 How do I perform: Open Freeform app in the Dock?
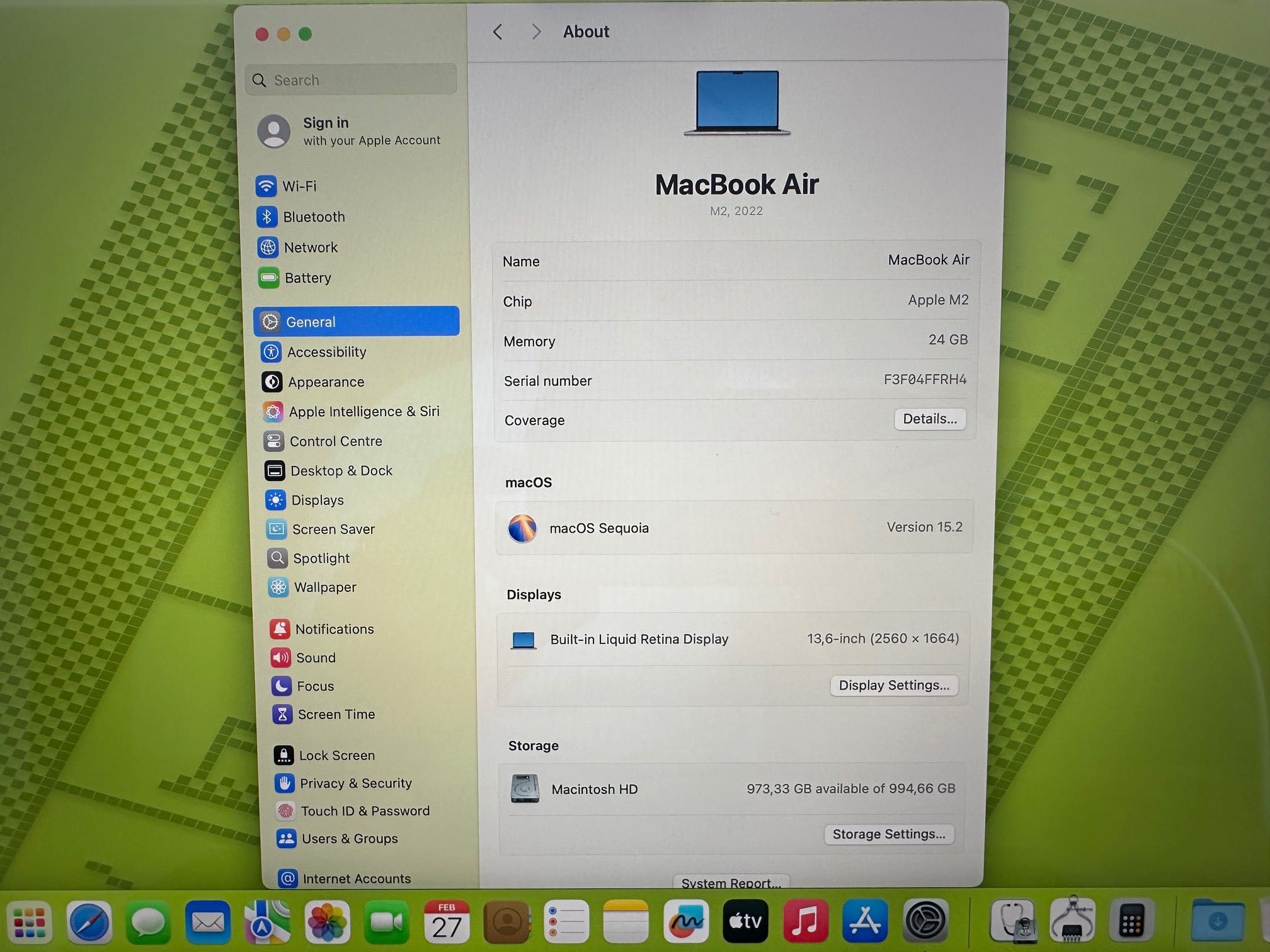pos(685,922)
